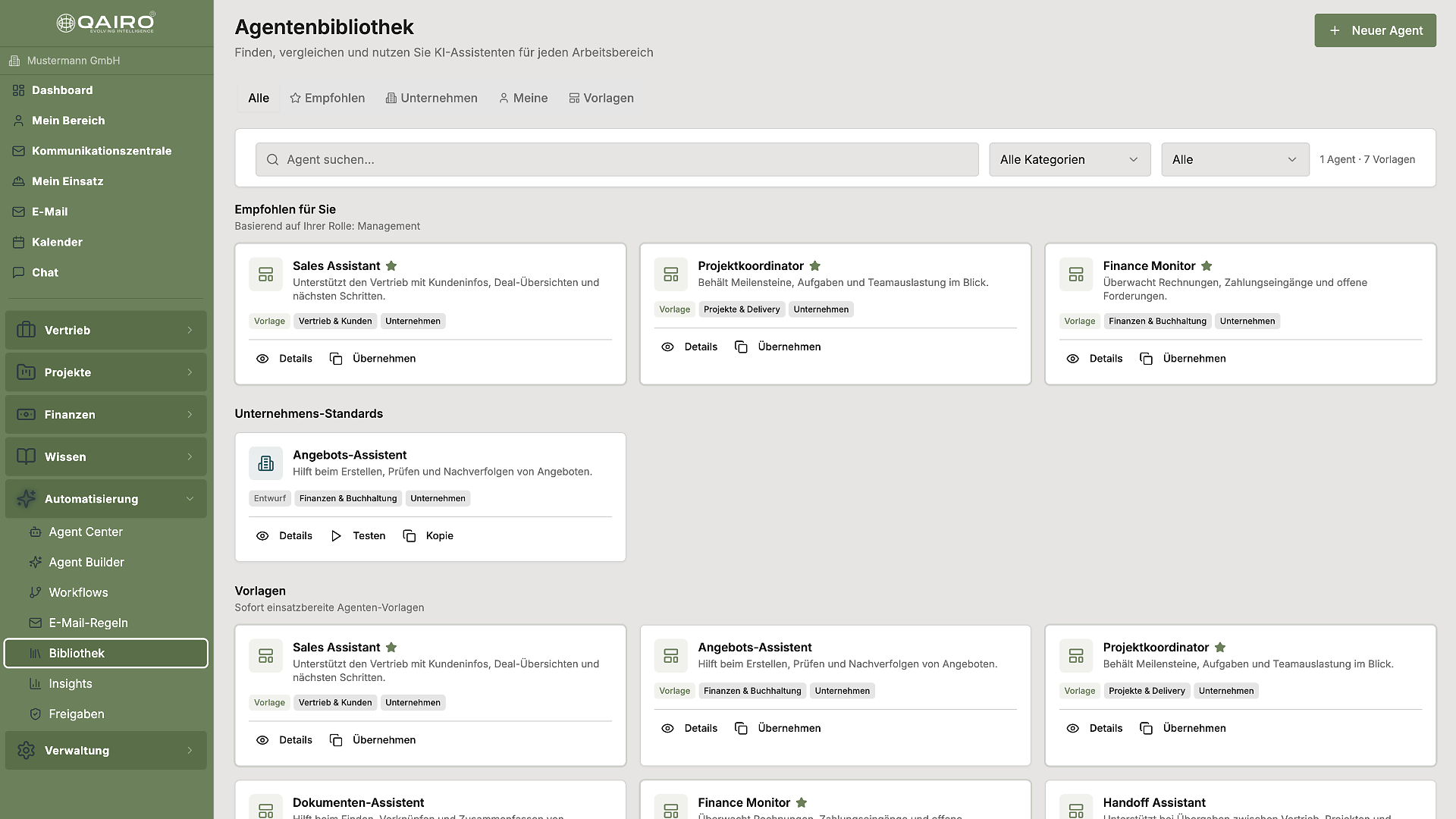The width and height of the screenshot is (1456, 819).
Task: Click the Agent suchen search field
Action: pos(617,160)
